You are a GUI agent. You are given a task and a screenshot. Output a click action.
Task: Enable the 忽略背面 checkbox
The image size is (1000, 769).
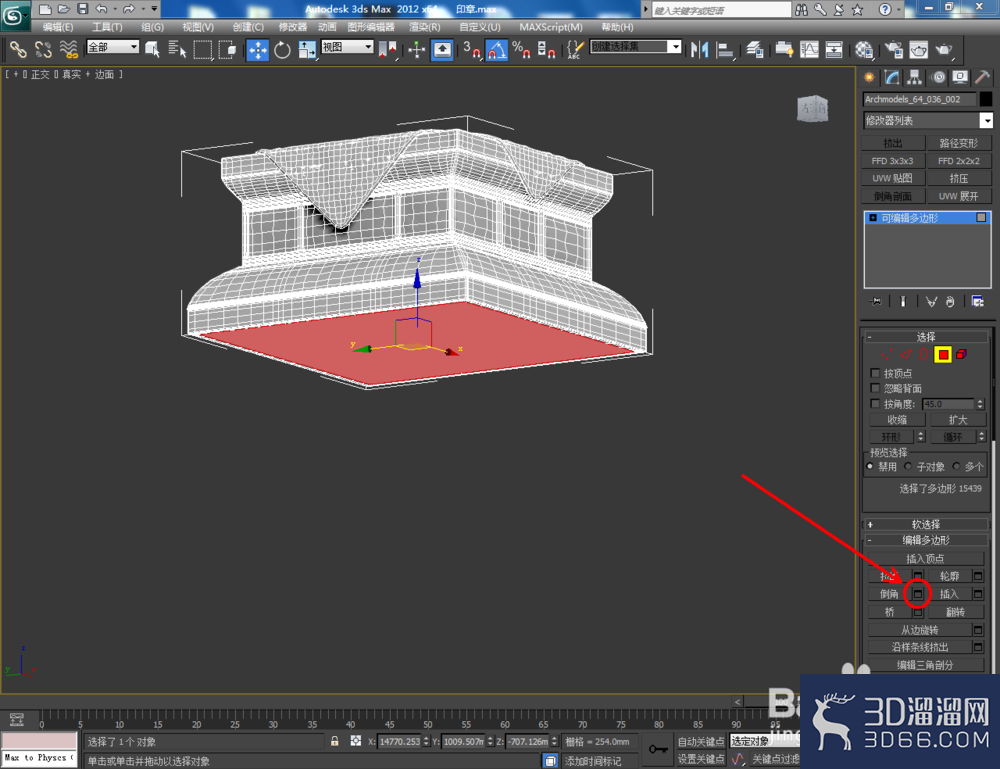point(875,388)
